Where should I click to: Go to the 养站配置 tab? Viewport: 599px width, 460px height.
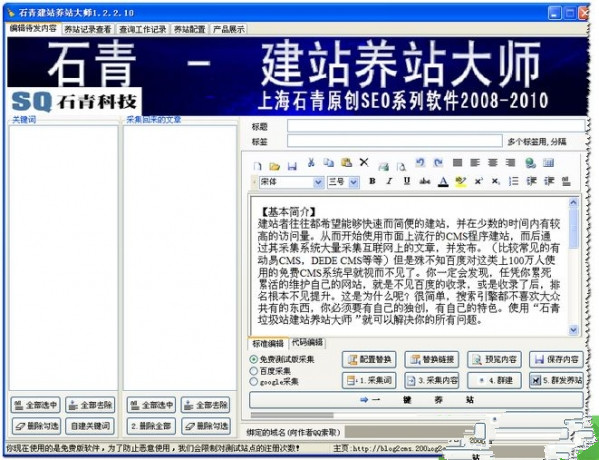tap(189, 29)
